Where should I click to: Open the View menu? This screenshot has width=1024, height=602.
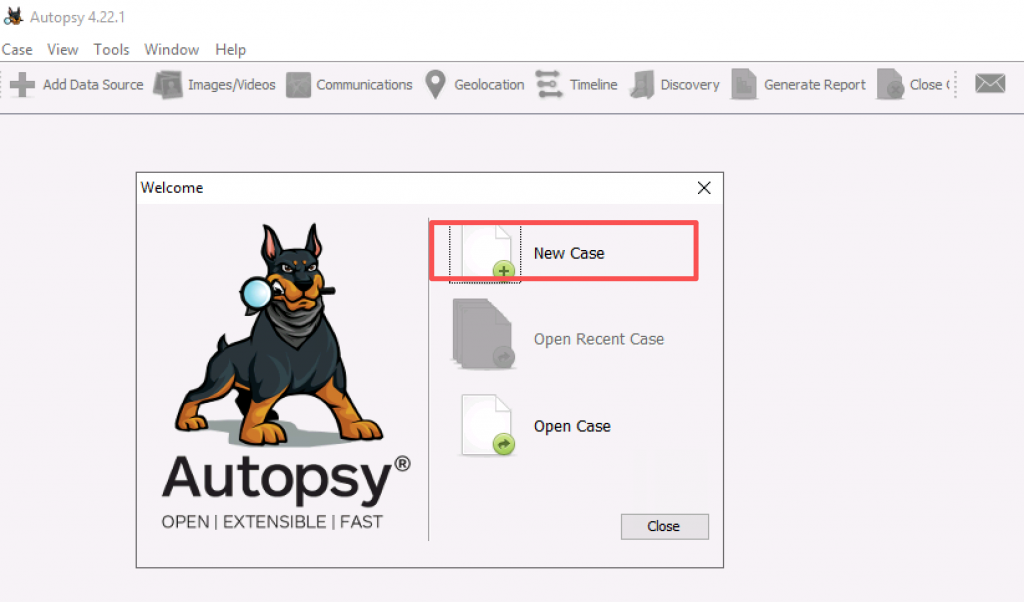(63, 49)
